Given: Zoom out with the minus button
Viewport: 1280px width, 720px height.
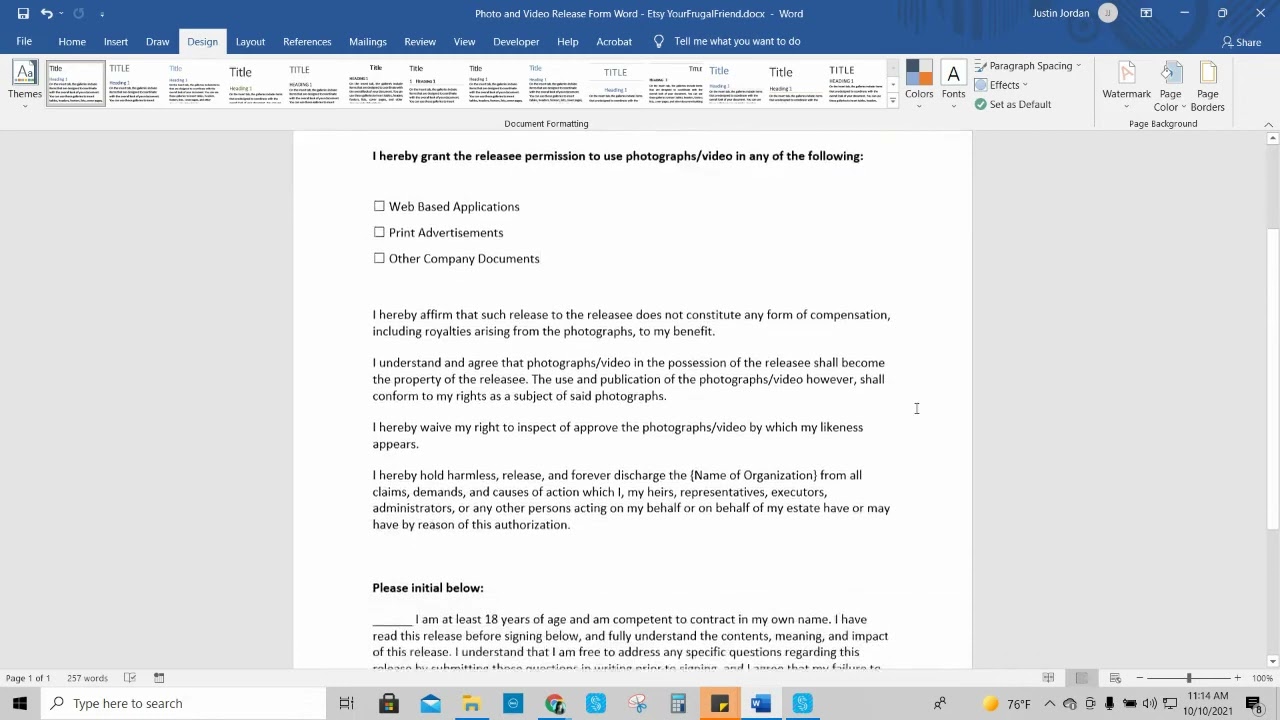Looking at the screenshot, I should coord(1139,678).
